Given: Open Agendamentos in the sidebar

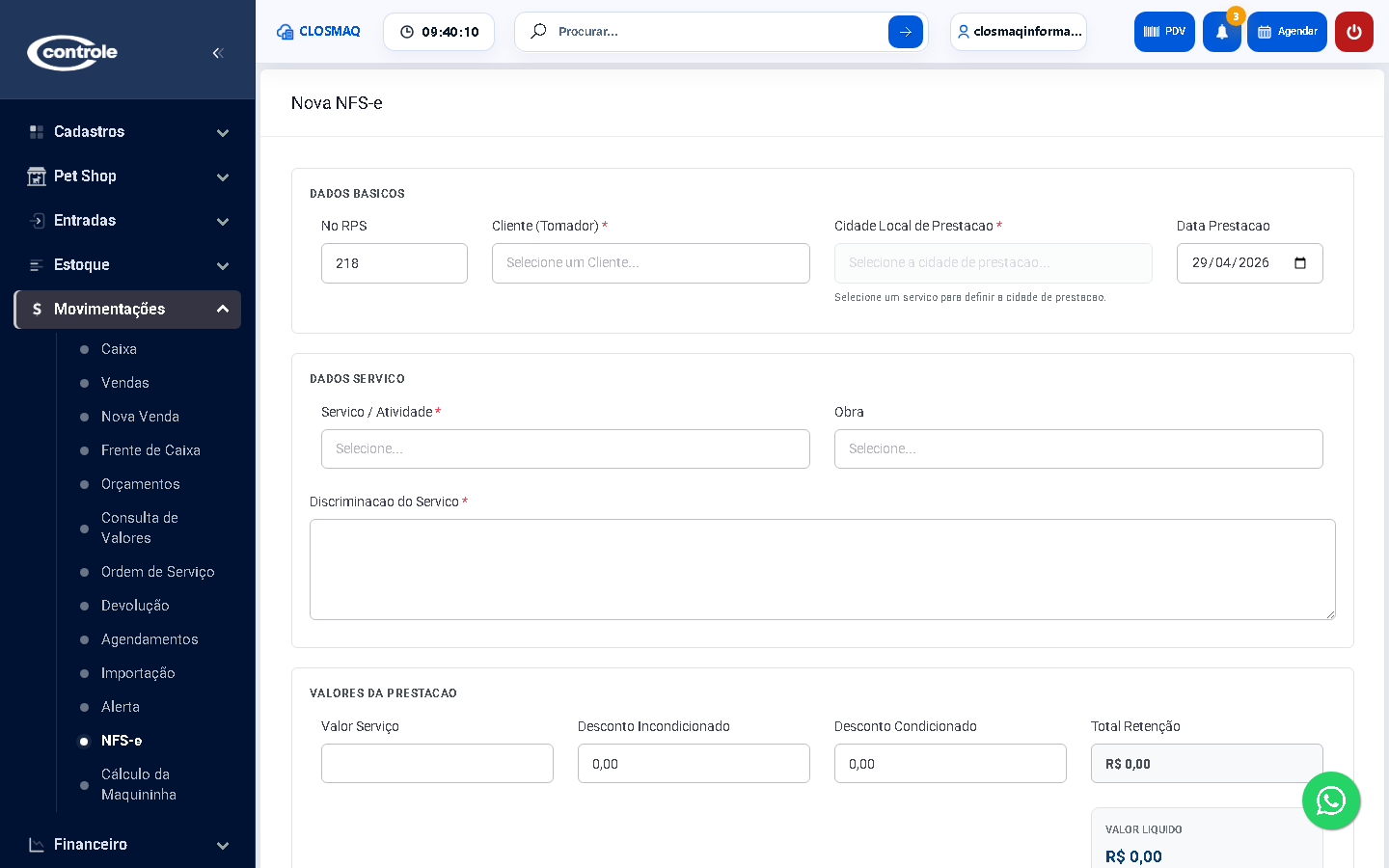Looking at the screenshot, I should click(150, 639).
